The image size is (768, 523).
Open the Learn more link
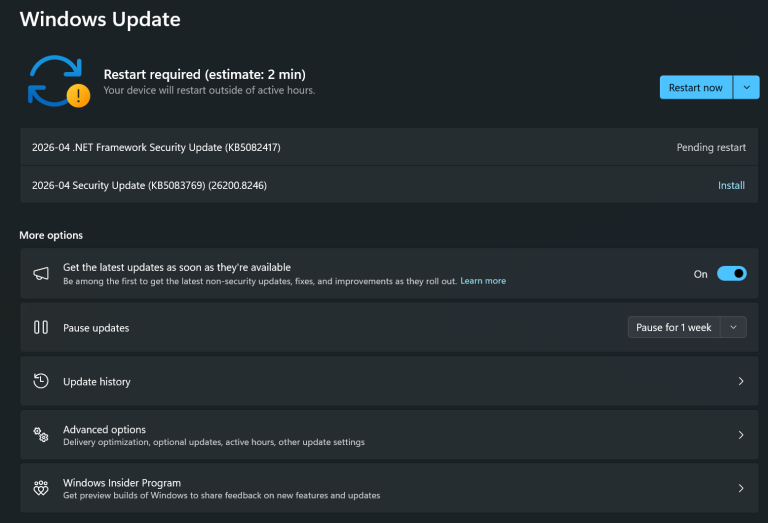483,281
